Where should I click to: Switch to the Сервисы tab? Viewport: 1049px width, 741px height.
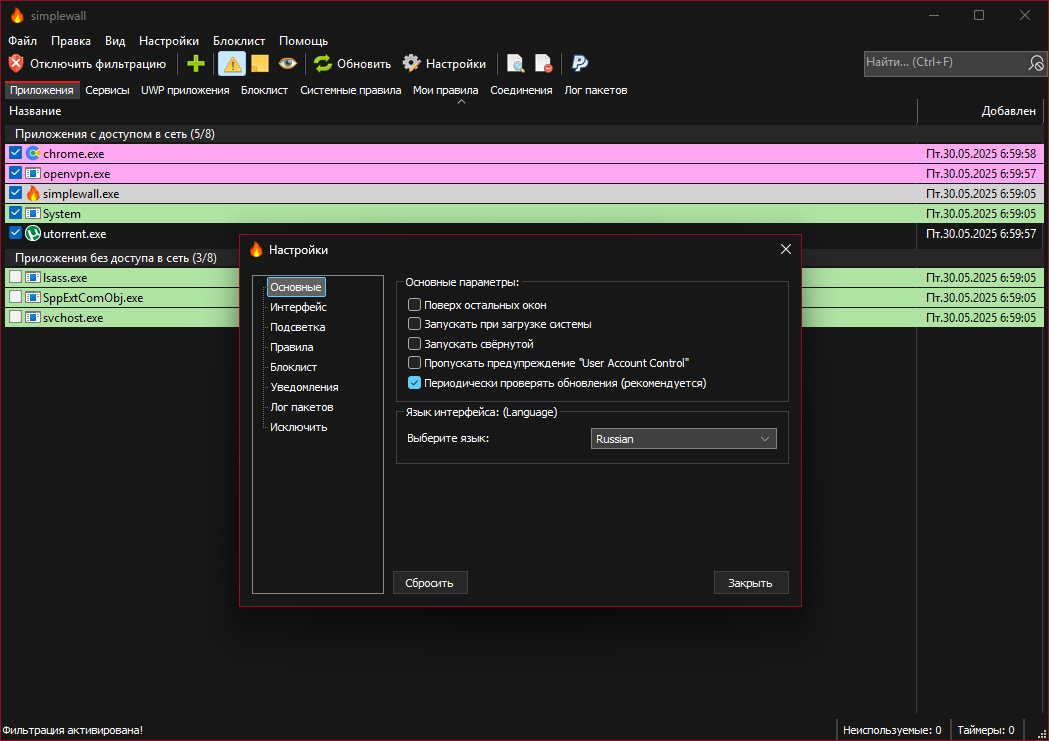pos(107,90)
